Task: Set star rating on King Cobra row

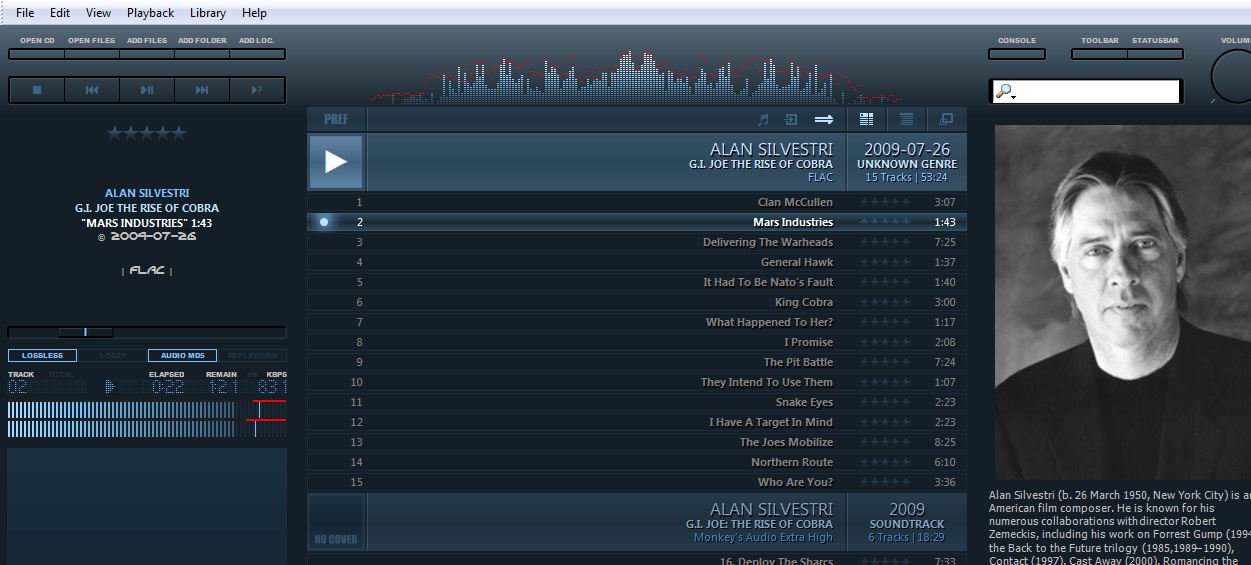Action: tap(885, 302)
